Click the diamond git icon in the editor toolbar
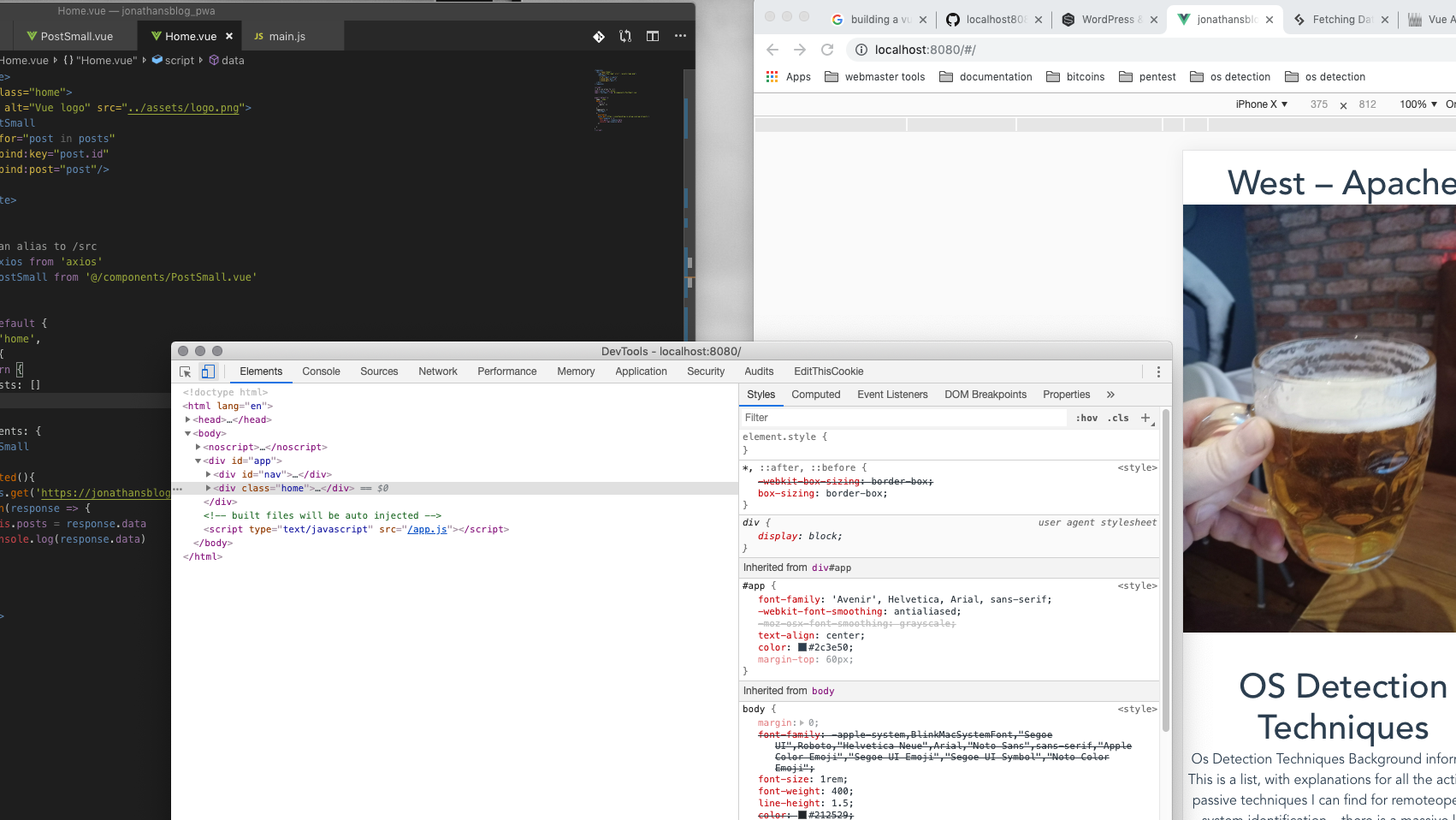This screenshot has height=820, width=1456. (599, 36)
